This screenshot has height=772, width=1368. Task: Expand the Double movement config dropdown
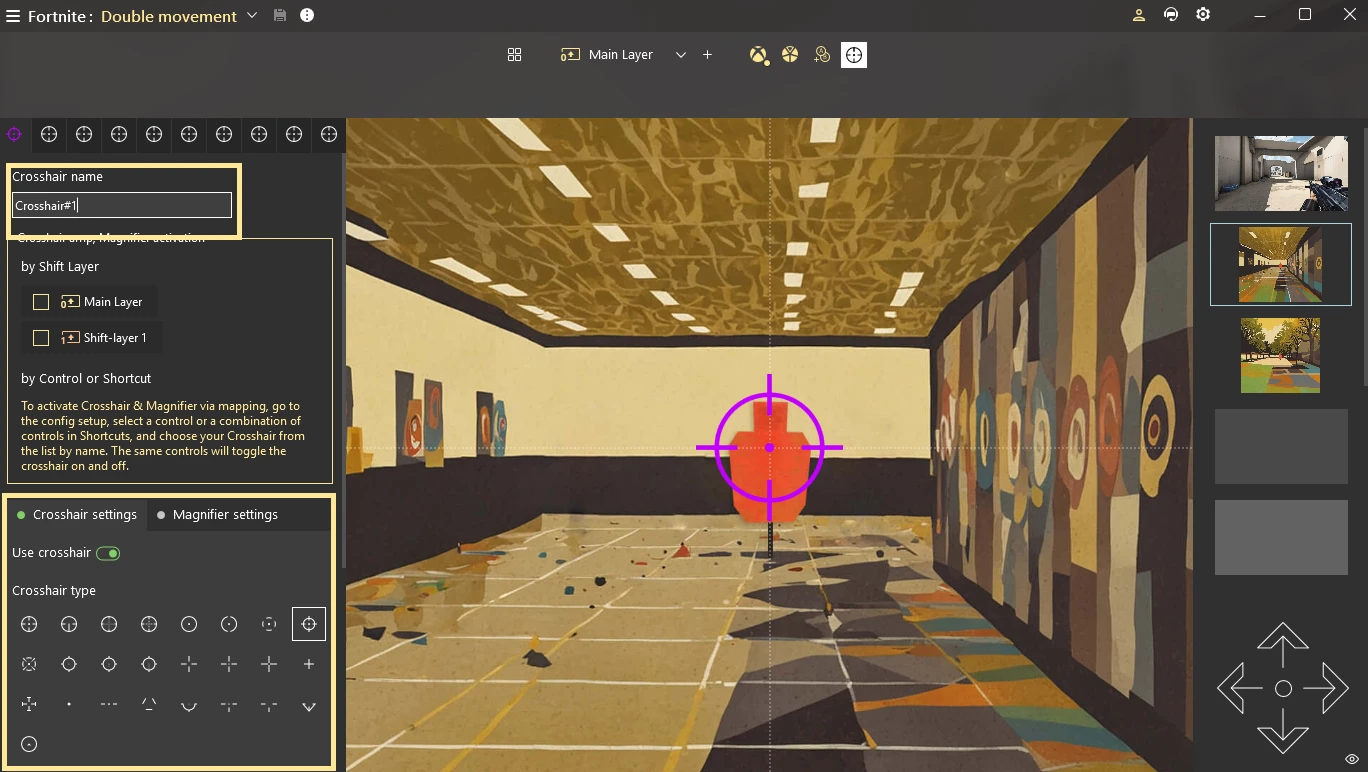coord(252,16)
